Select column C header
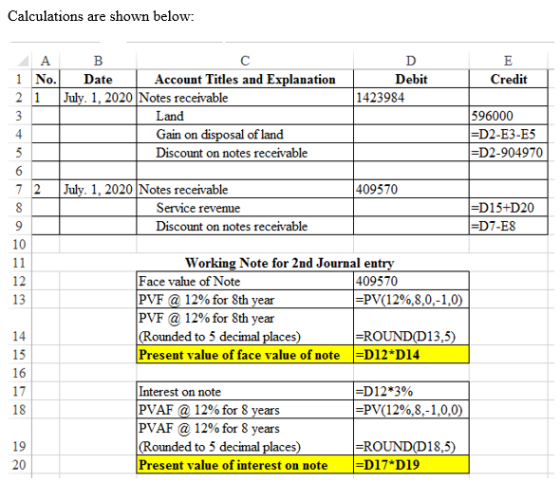560x482 pixels. click(245, 61)
